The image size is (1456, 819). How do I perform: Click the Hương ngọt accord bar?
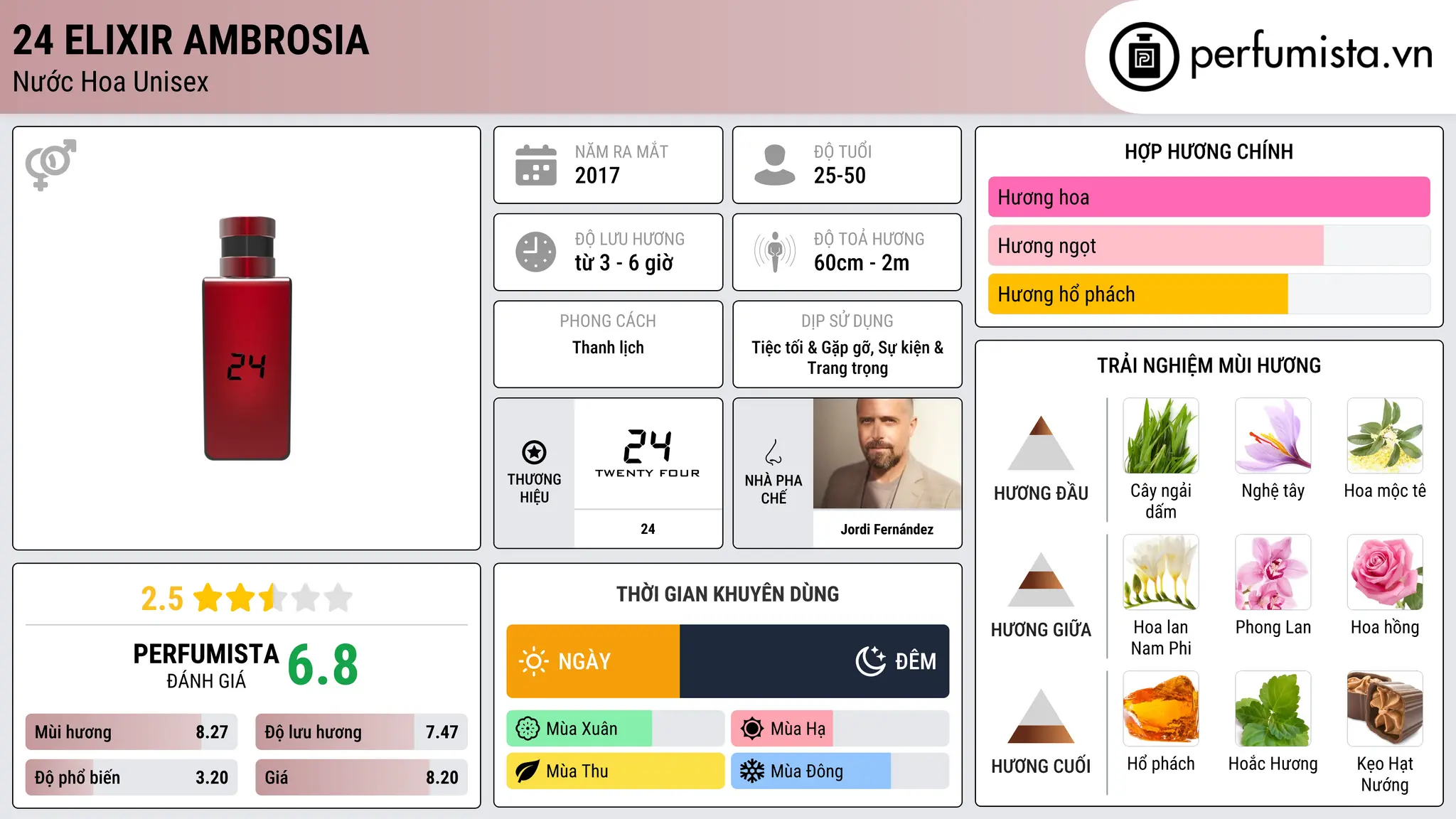point(1209,245)
